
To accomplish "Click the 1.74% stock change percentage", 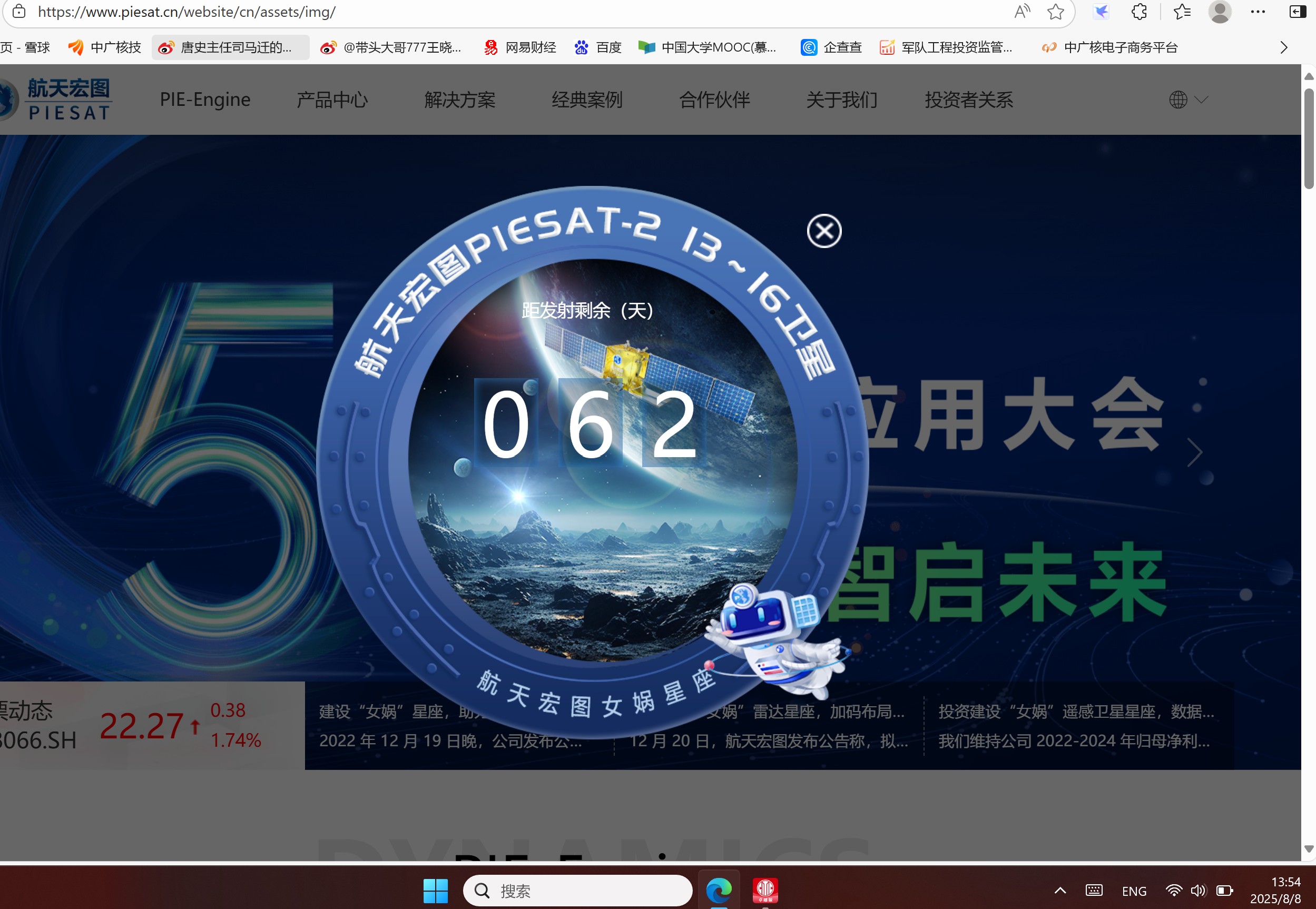I will coord(235,740).
